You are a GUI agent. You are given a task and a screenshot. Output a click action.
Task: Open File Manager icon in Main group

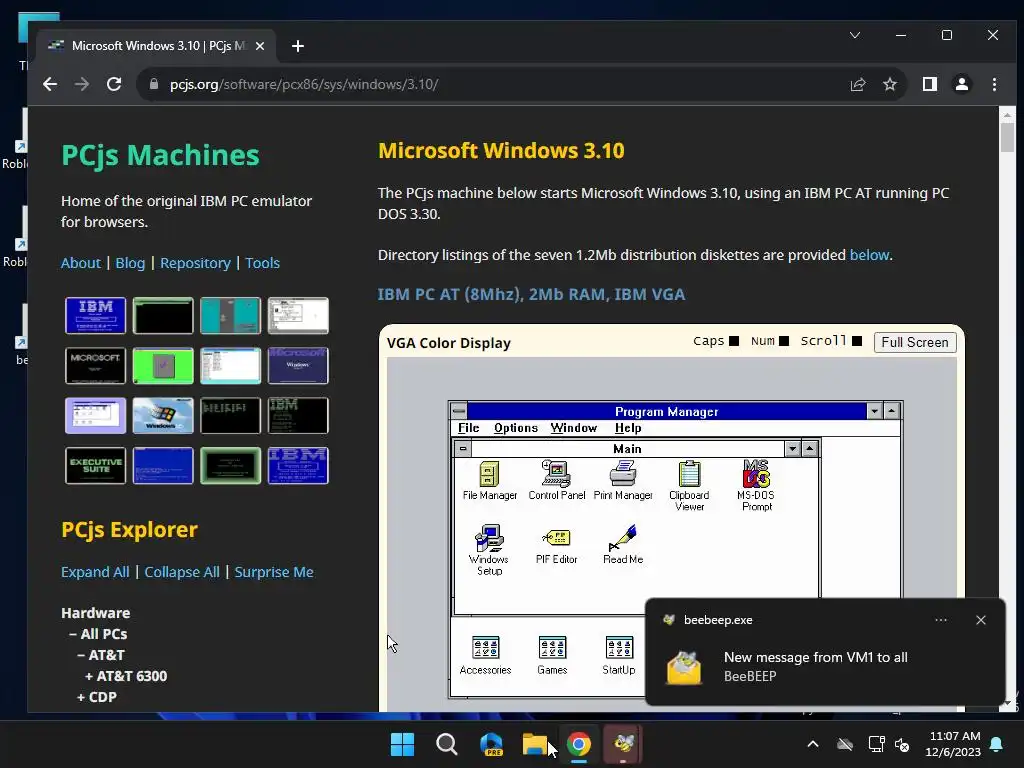(x=489, y=481)
